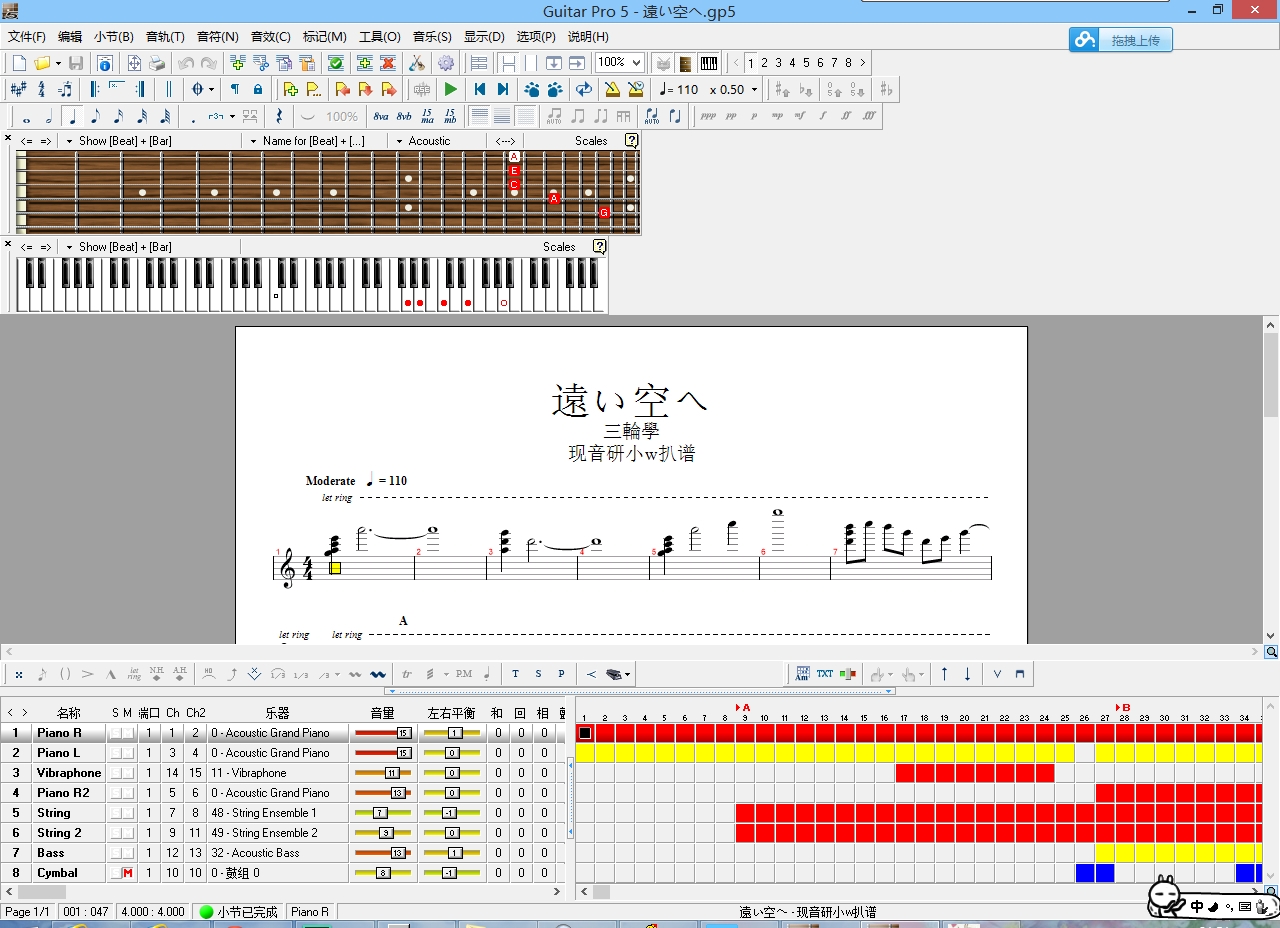The width and height of the screenshot is (1280, 928).
Task: Open the 文件(F) menu
Action: 27,37
